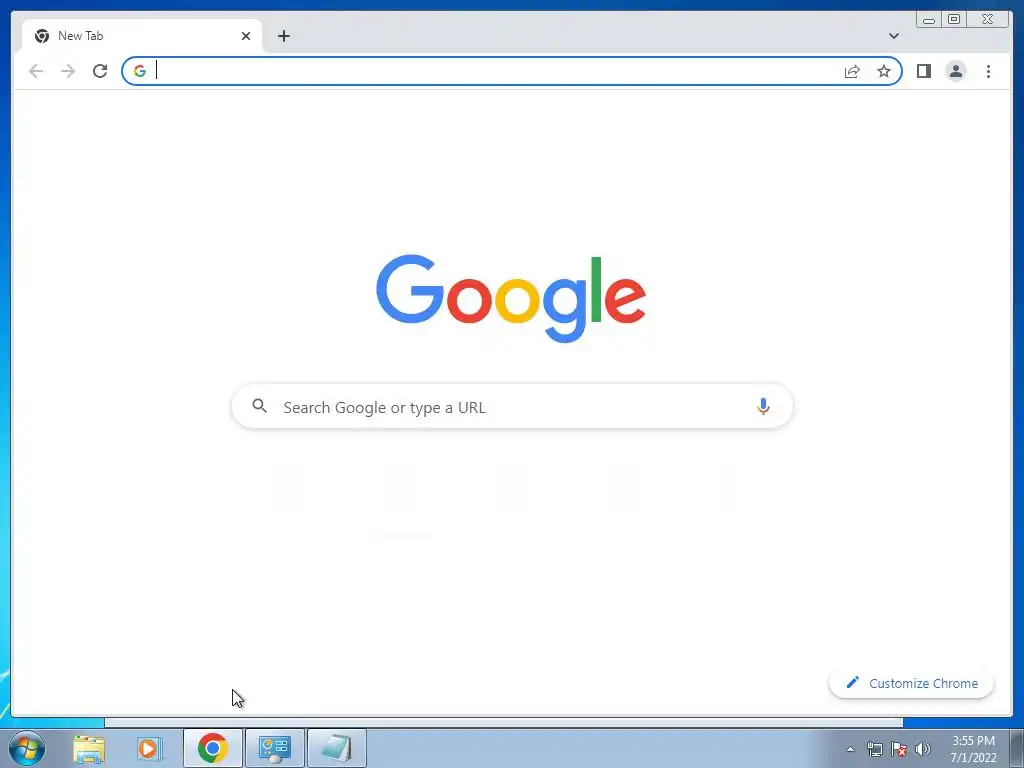Bookmark this tab with the star icon
Viewport: 1024px width, 768px height.
point(884,71)
